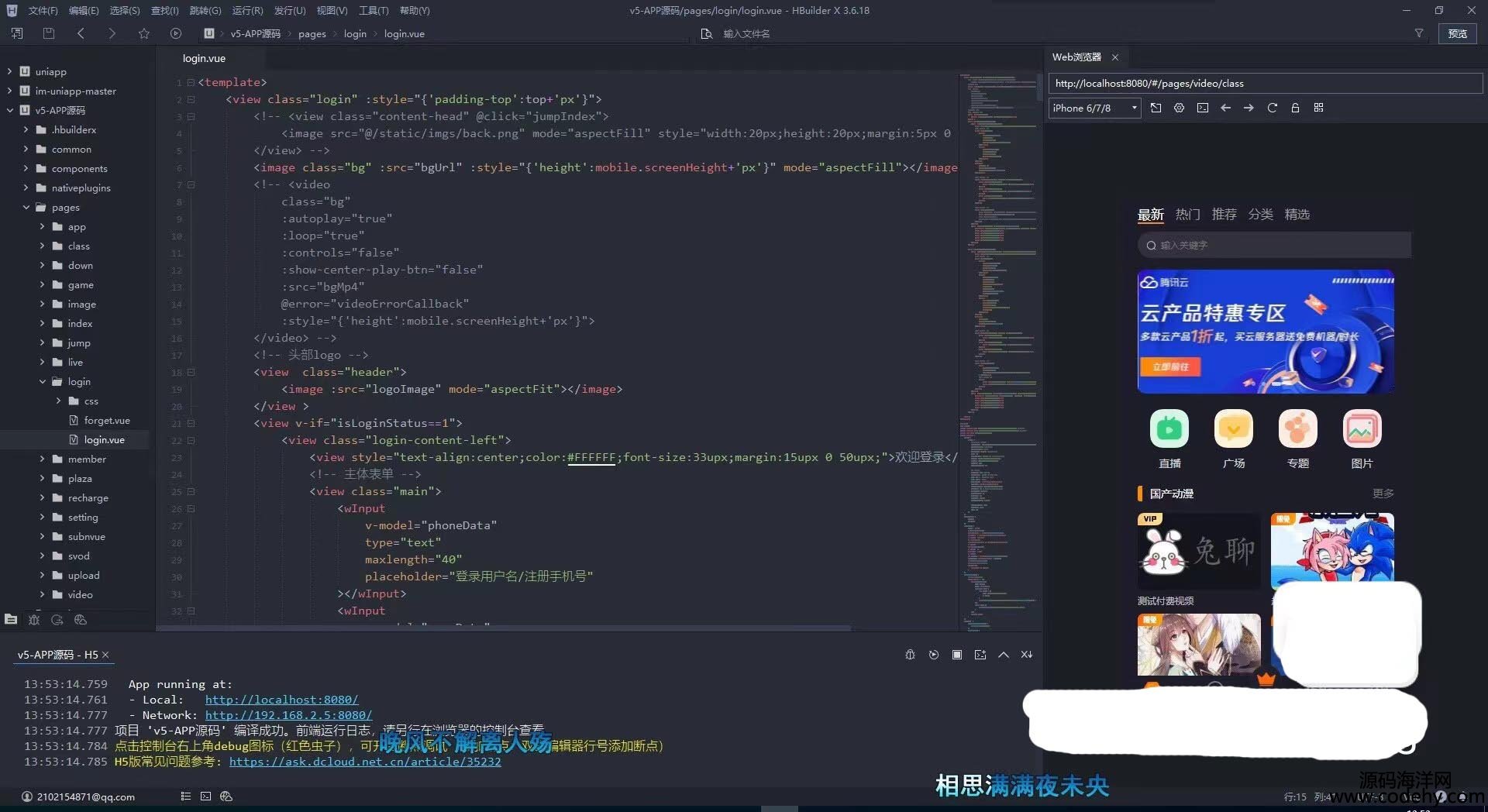Open browser developer console icon

coord(1202,108)
